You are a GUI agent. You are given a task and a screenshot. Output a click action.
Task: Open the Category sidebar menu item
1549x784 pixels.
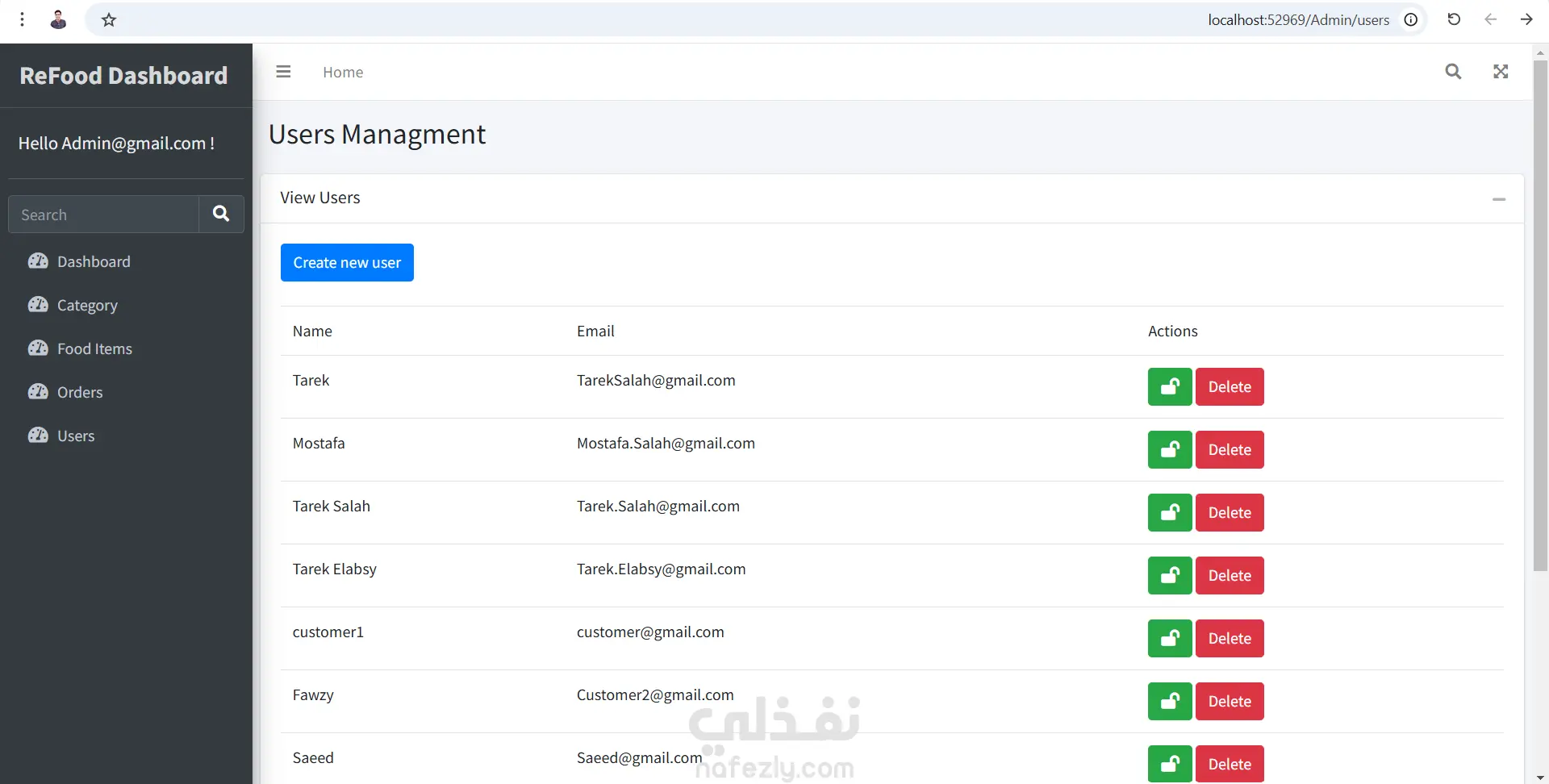[126, 305]
